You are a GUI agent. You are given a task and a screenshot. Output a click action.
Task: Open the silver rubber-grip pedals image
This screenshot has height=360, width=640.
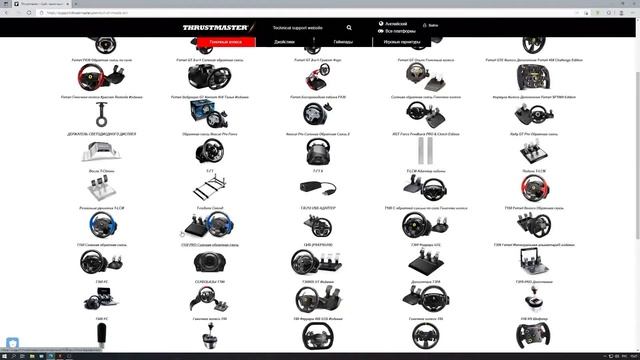(x=102, y=188)
